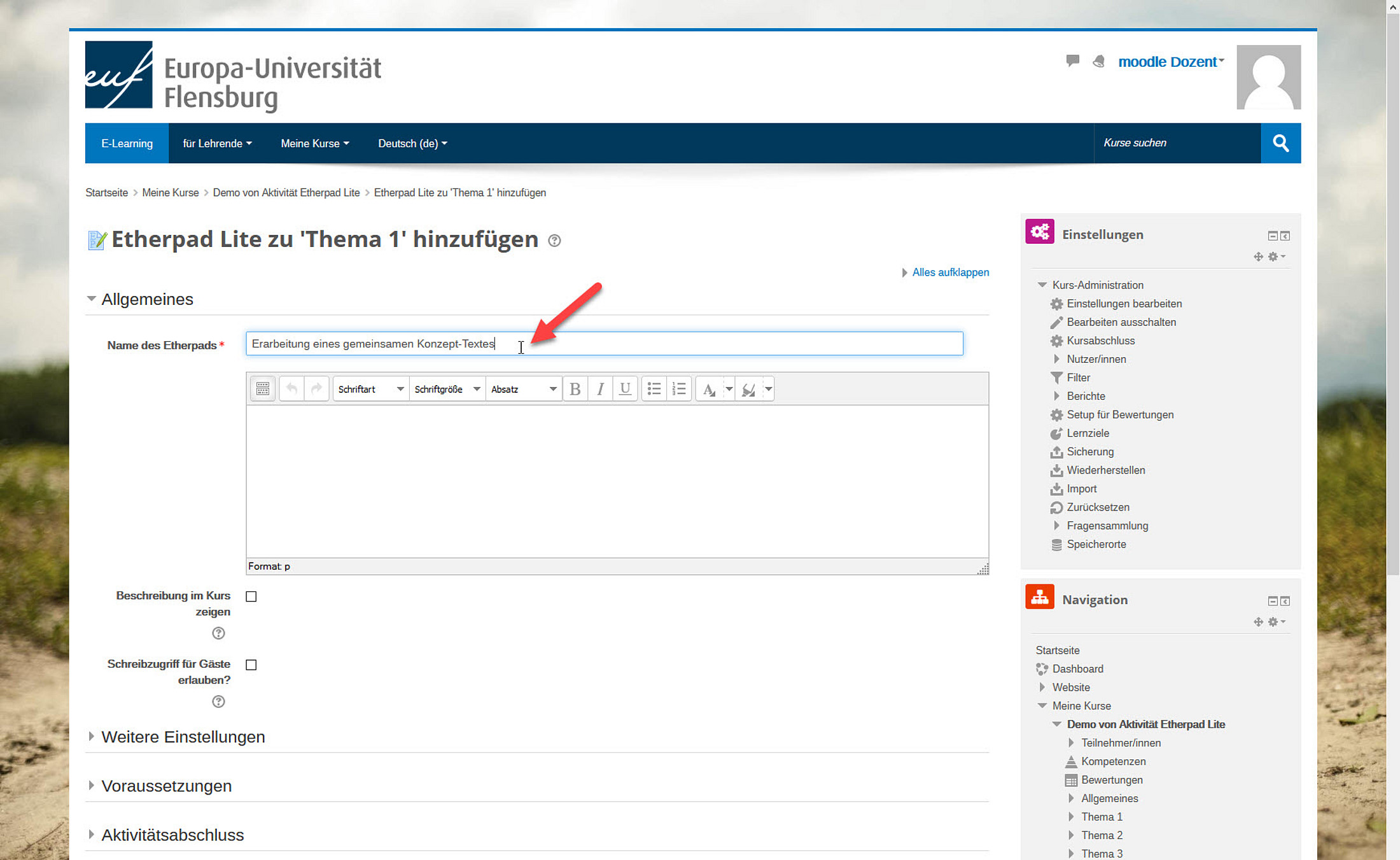This screenshot has width=1400, height=860.
Task: Insert an unordered bullet list
Action: click(x=654, y=389)
